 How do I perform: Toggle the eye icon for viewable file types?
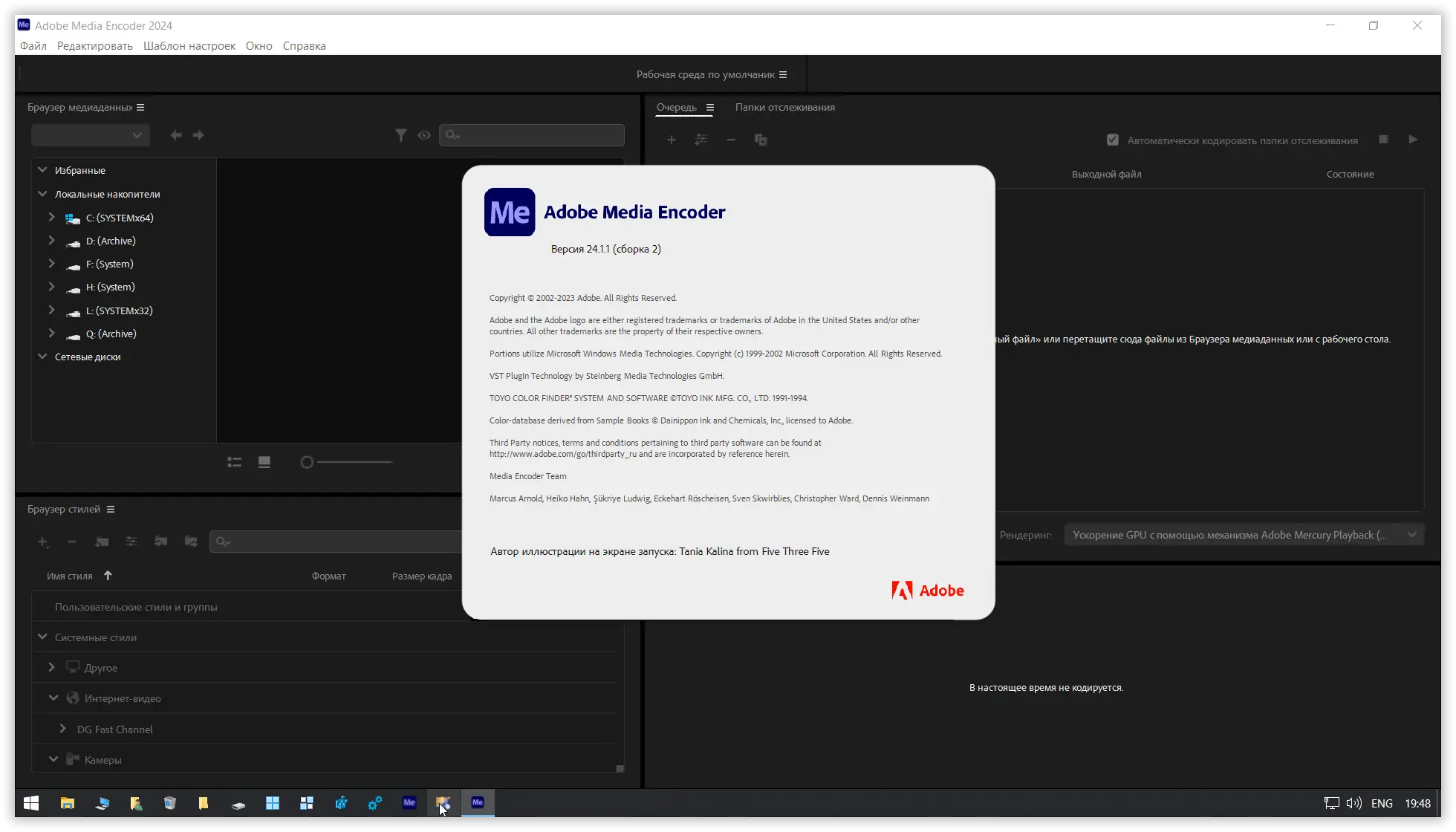pyautogui.click(x=423, y=135)
